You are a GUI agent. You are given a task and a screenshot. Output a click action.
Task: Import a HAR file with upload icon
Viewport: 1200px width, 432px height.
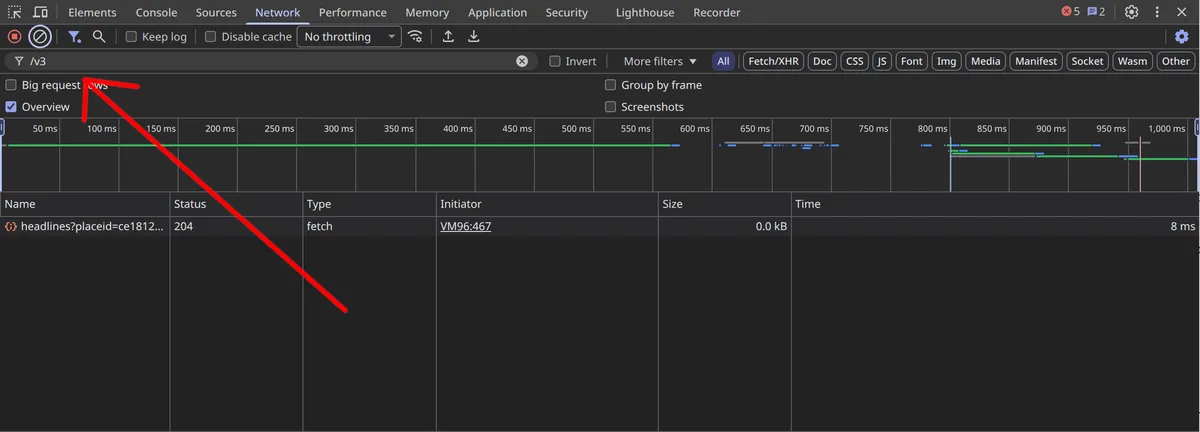pyautogui.click(x=449, y=37)
